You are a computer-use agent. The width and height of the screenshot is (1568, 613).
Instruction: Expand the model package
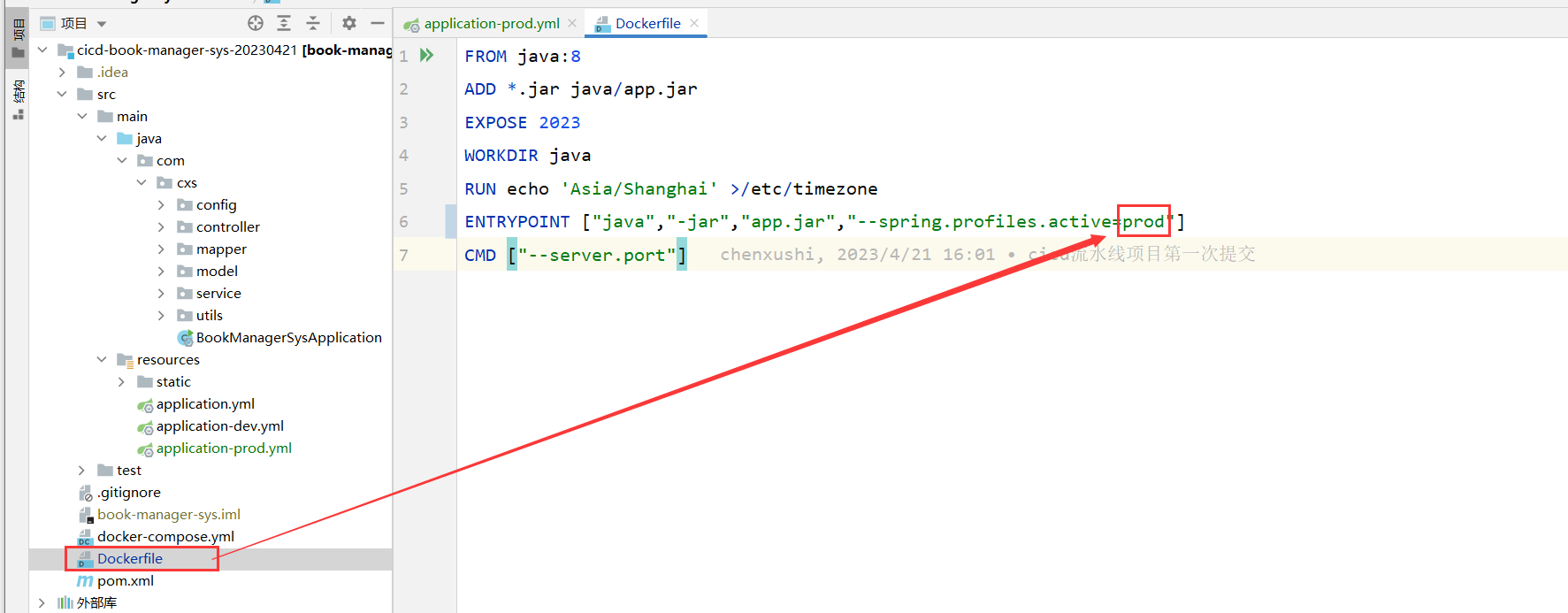click(161, 271)
